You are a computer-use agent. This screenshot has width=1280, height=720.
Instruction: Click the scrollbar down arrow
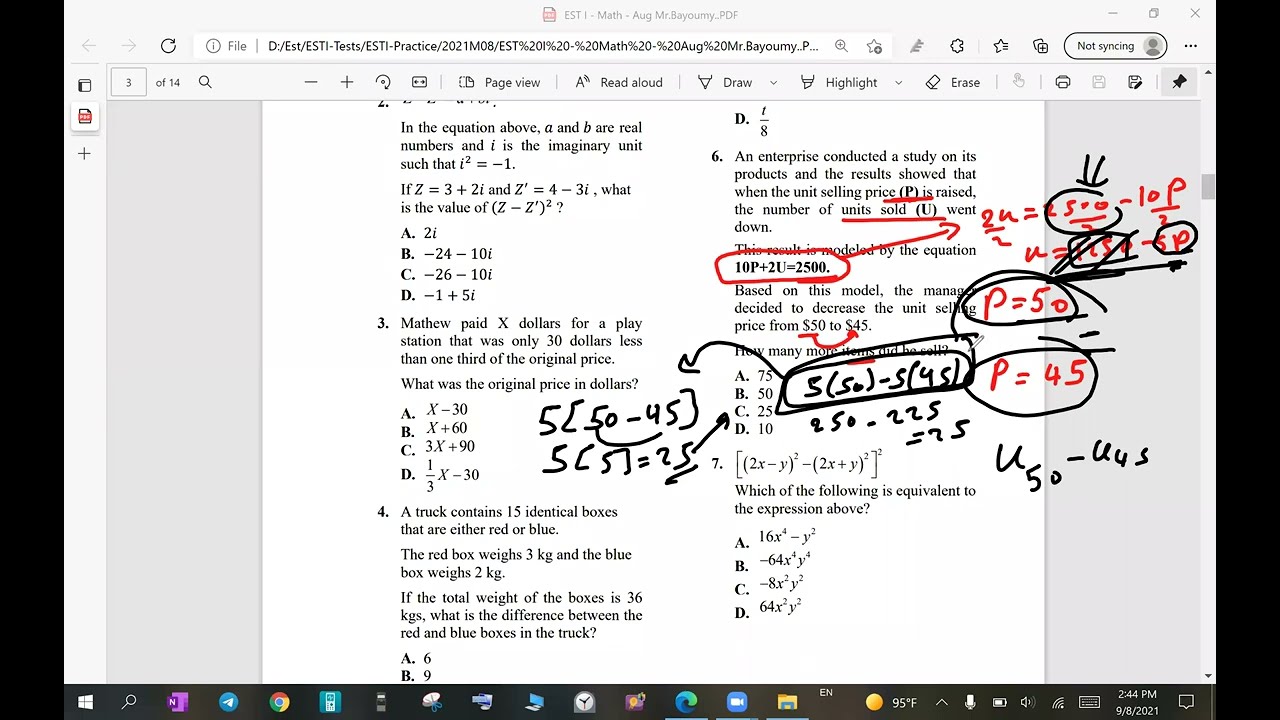(x=1209, y=676)
